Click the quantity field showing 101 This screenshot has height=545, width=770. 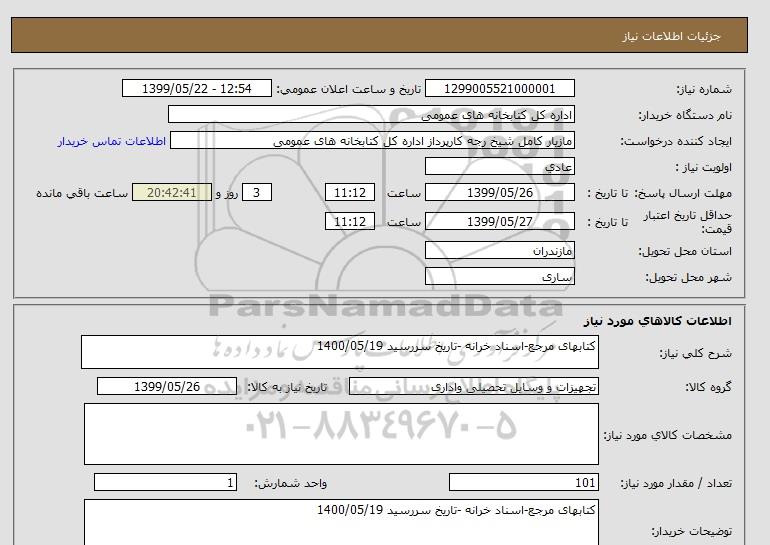pos(523,483)
